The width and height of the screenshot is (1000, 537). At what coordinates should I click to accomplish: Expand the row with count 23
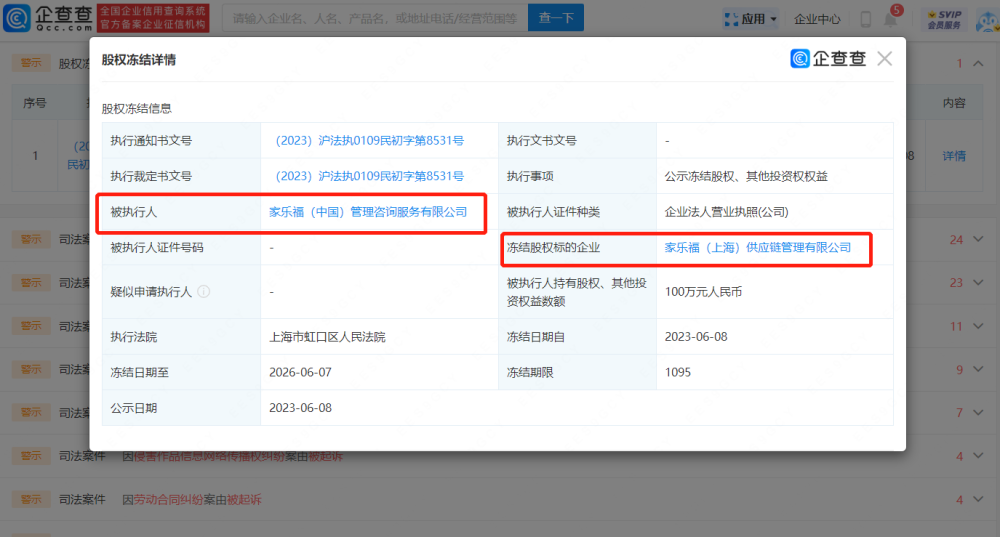pos(978,283)
